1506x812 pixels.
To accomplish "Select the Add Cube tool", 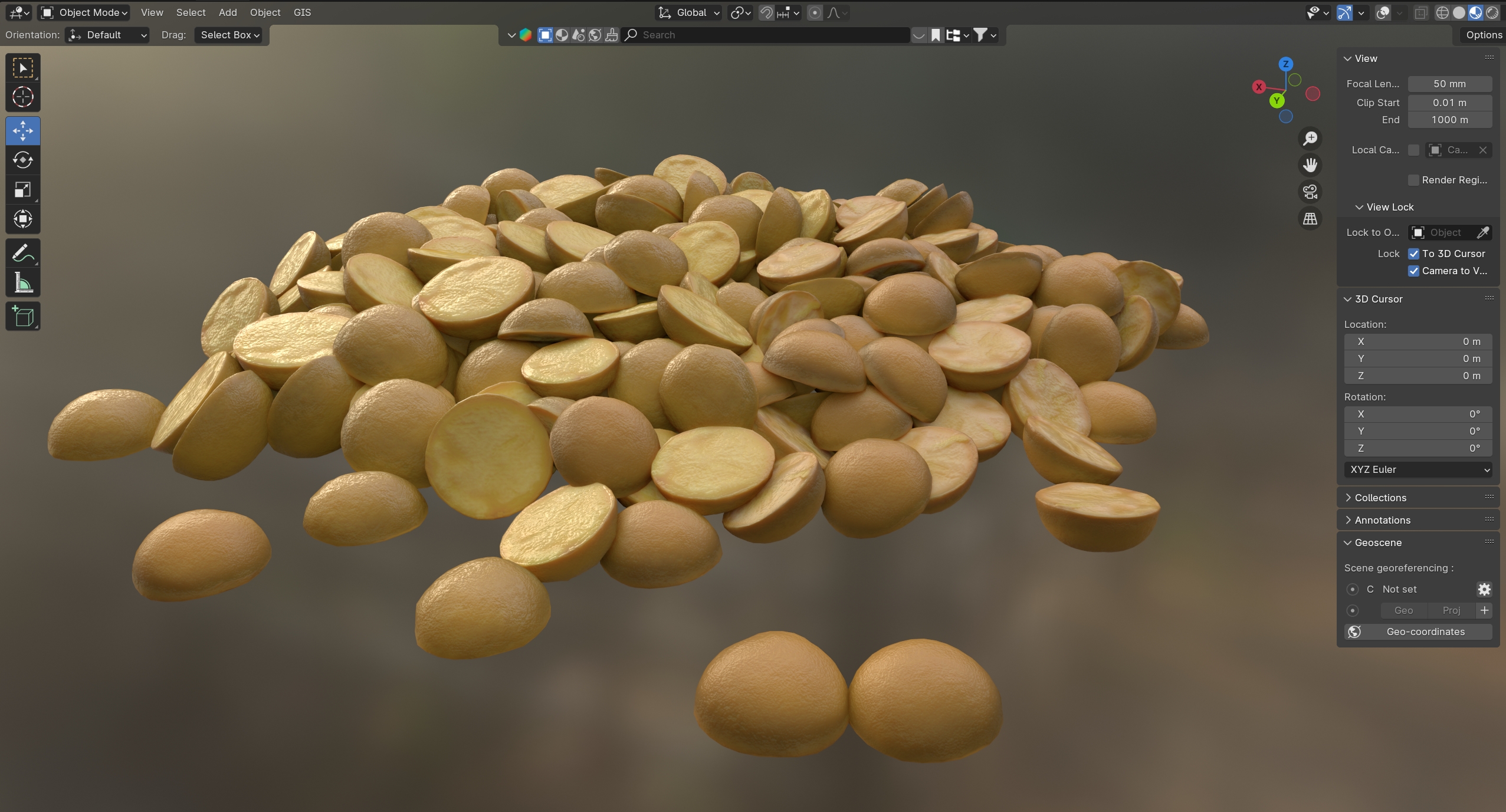I will coord(23,317).
